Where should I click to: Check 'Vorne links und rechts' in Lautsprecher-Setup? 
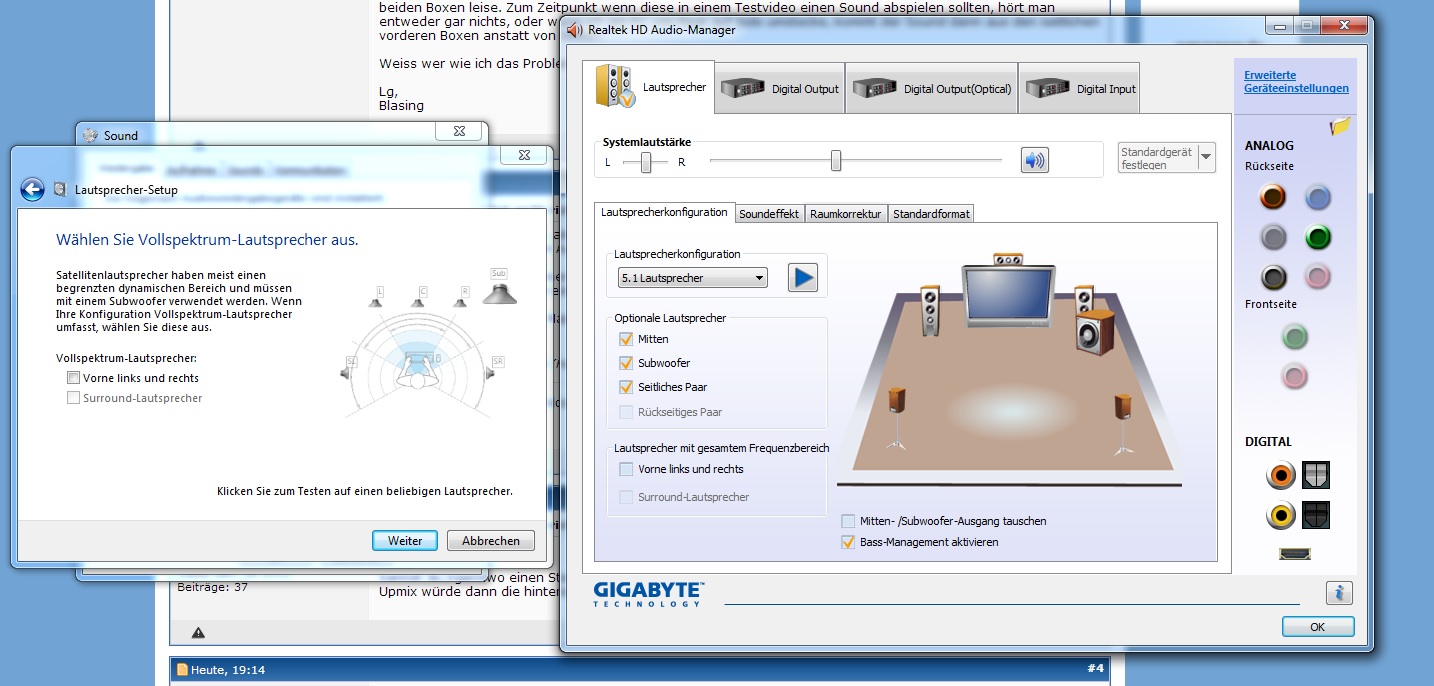click(x=73, y=378)
